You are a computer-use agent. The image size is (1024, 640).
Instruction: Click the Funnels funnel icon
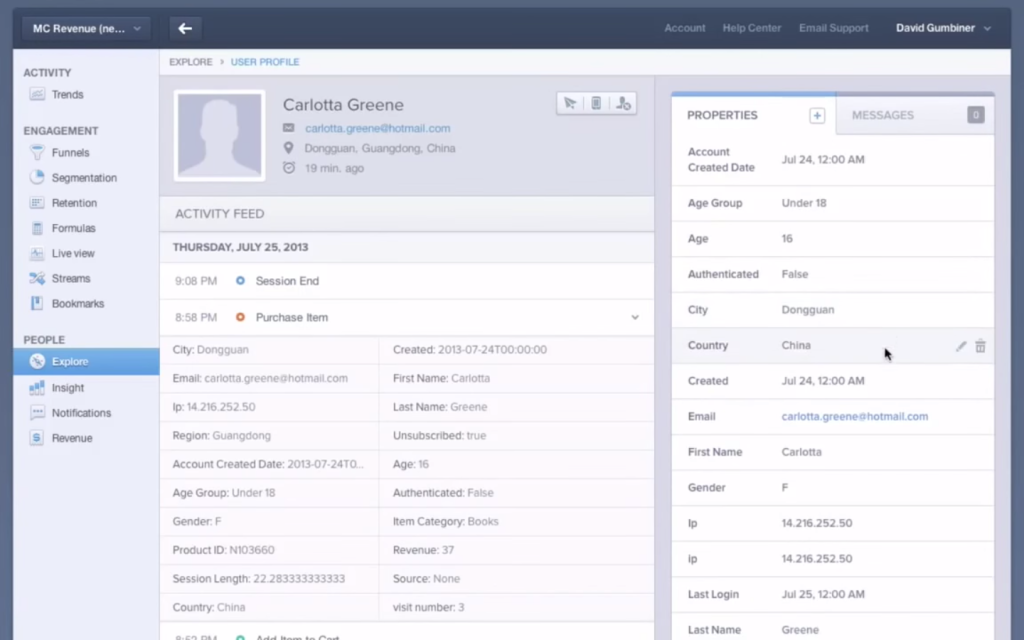(37, 153)
